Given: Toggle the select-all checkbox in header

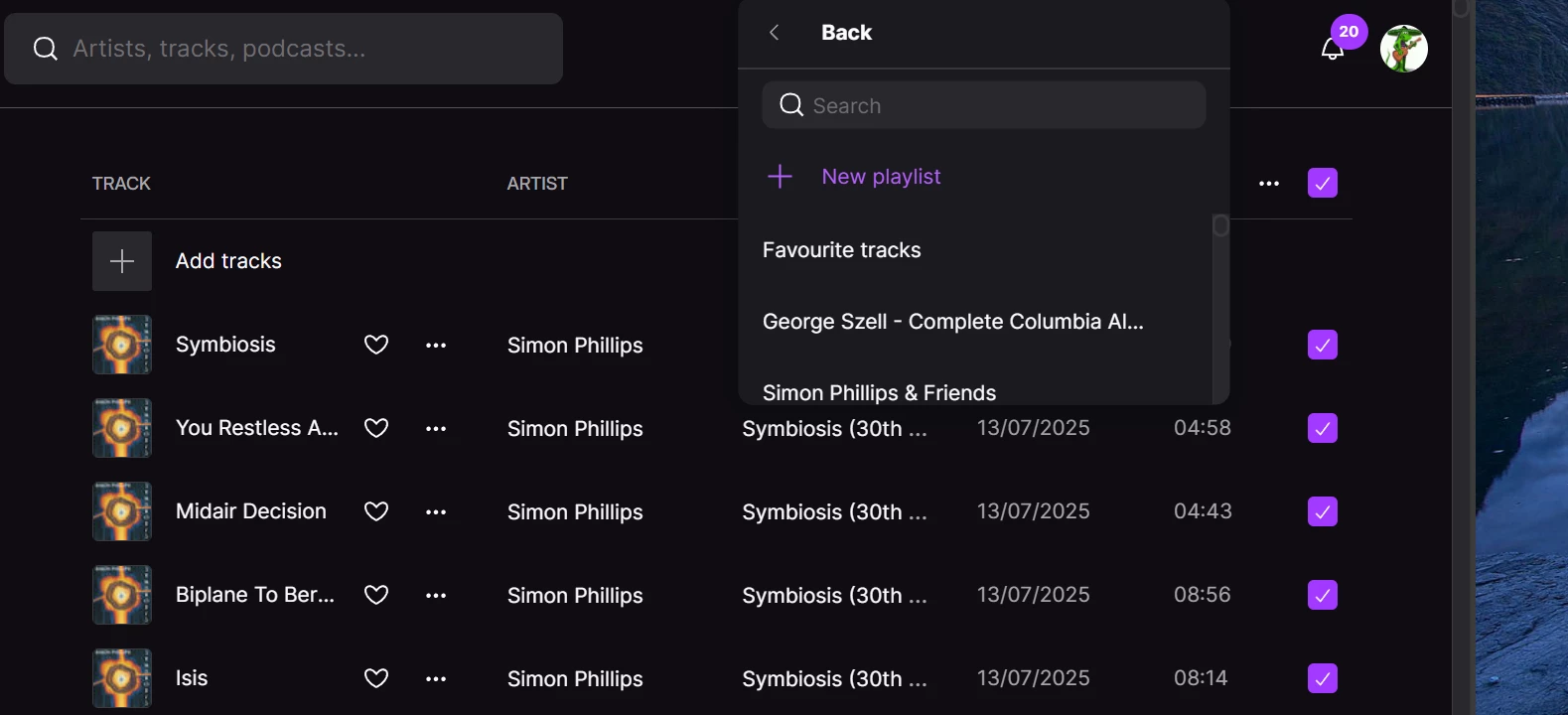Looking at the screenshot, I should coord(1322,183).
